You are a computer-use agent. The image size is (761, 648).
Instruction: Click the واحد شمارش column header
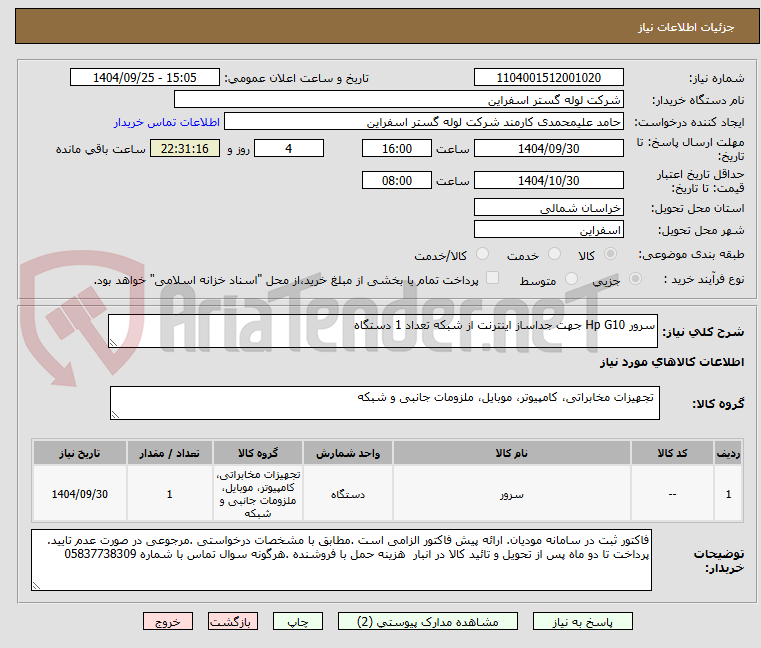click(347, 453)
